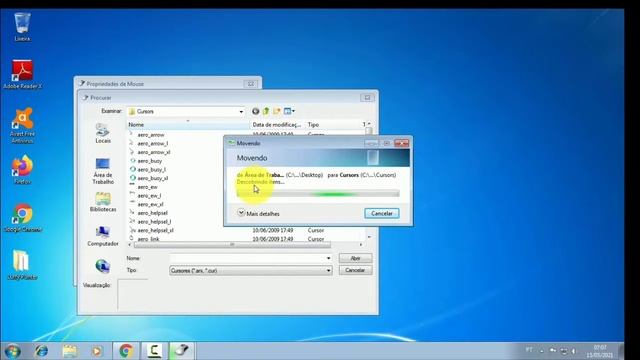Screen dimensions: 640x360
Task: Expand Mais detalhes in the Movendo dialog
Action: (x=259, y=213)
